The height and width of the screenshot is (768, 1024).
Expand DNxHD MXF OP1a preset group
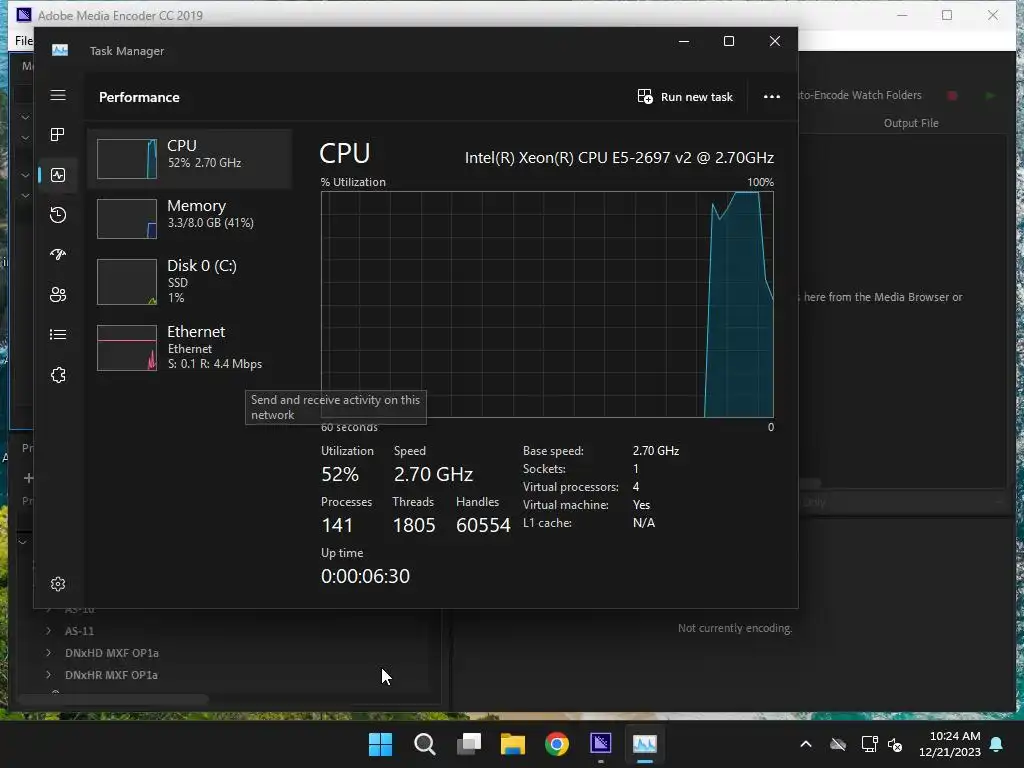click(48, 652)
